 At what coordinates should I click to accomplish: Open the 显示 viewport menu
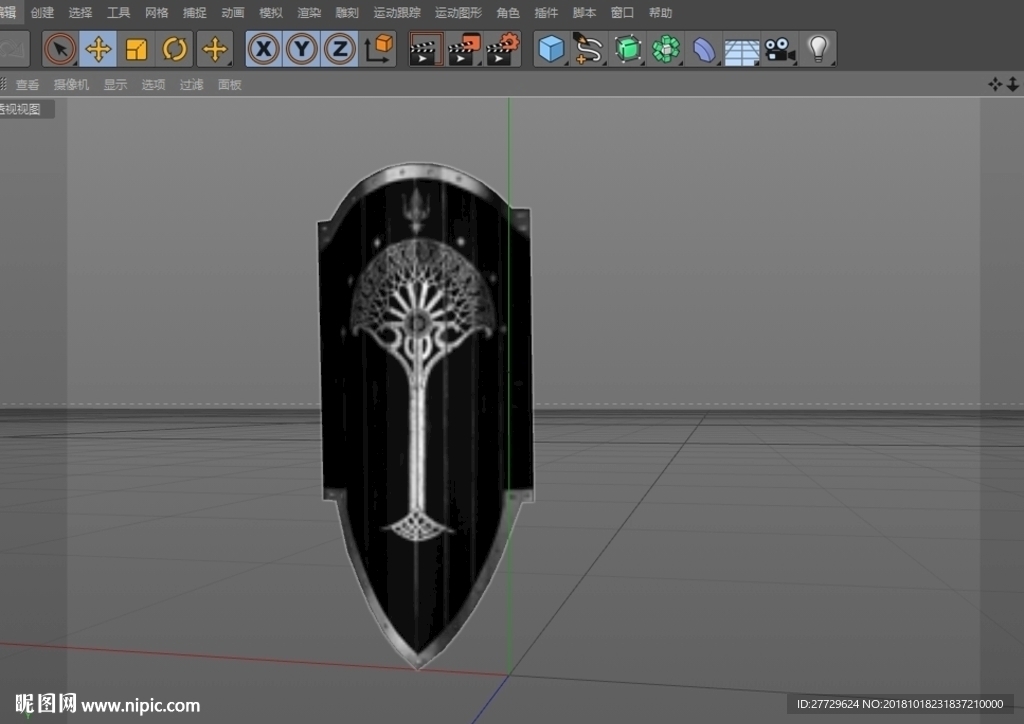click(x=115, y=84)
